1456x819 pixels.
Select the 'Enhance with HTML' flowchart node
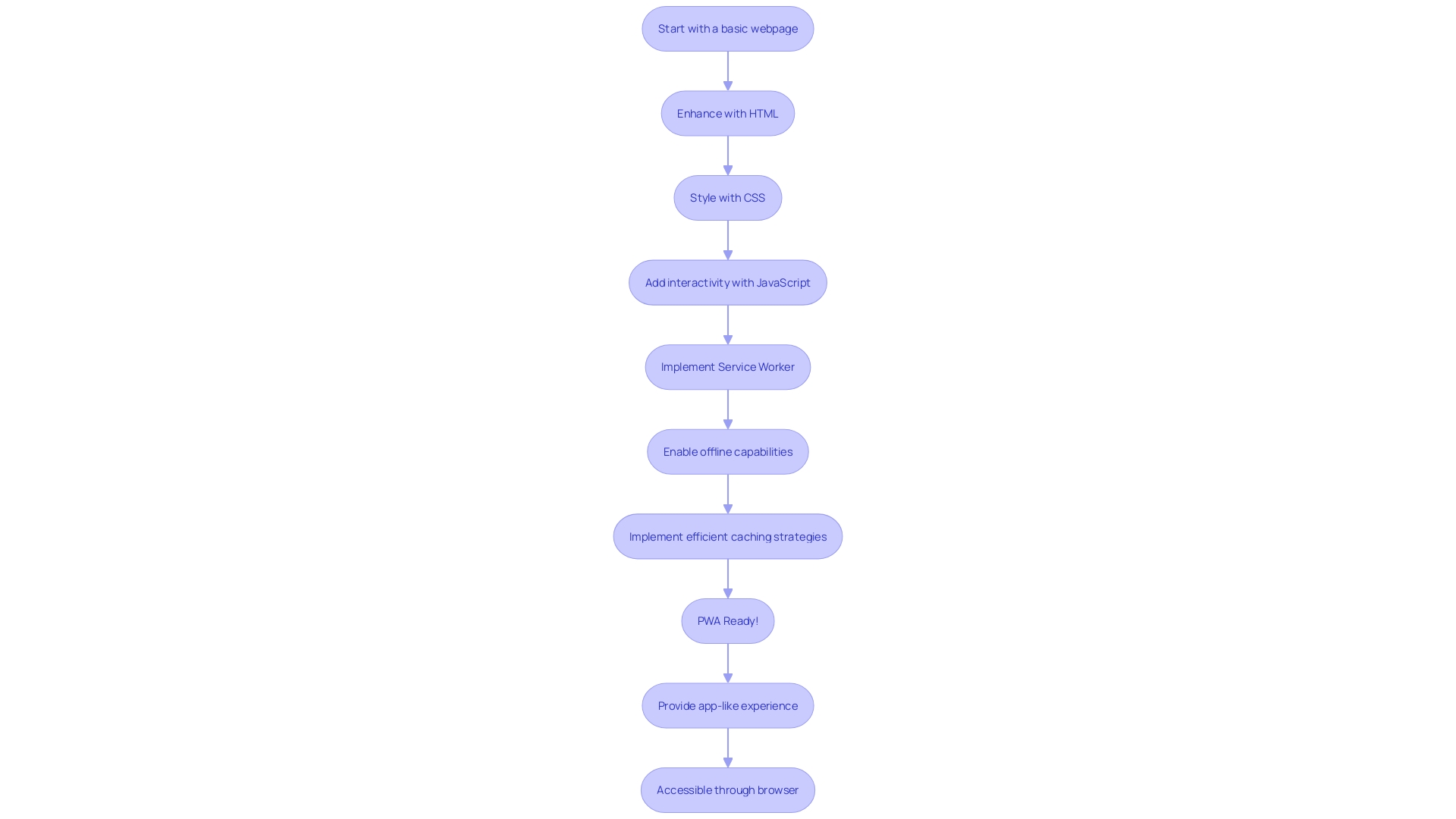coord(727,113)
